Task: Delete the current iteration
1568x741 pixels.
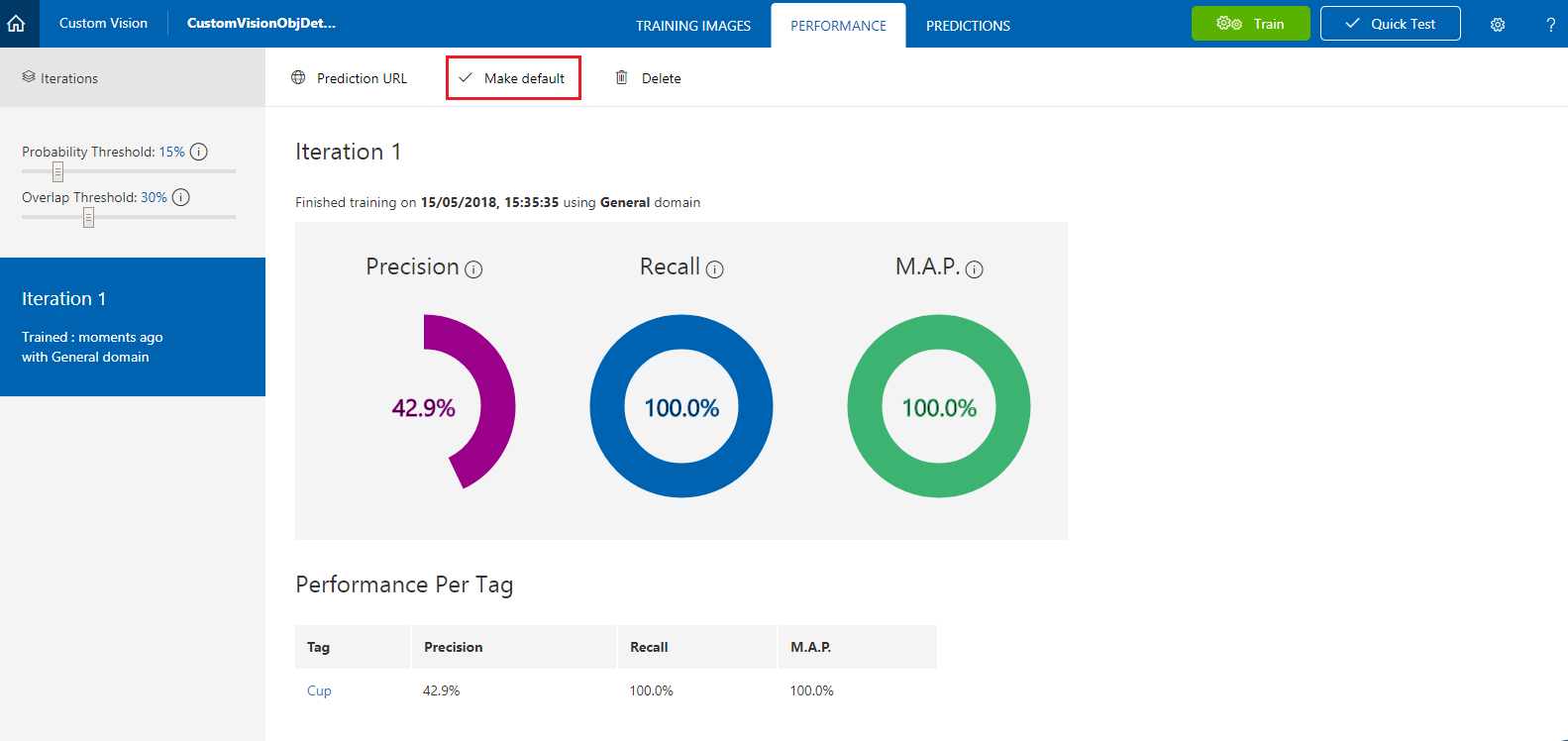Action: pyautogui.click(x=649, y=78)
